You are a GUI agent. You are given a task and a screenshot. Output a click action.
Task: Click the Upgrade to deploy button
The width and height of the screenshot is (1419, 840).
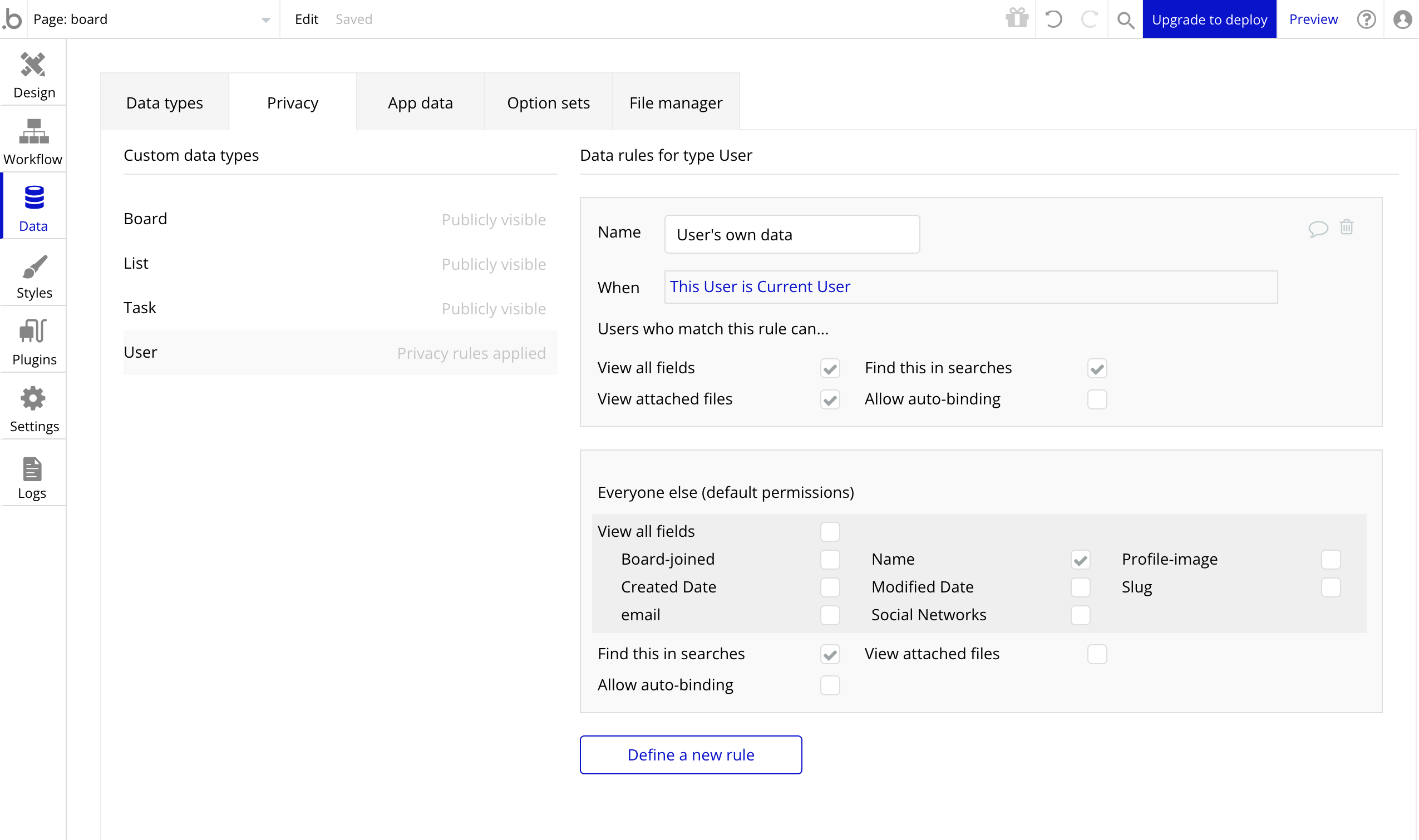point(1209,19)
